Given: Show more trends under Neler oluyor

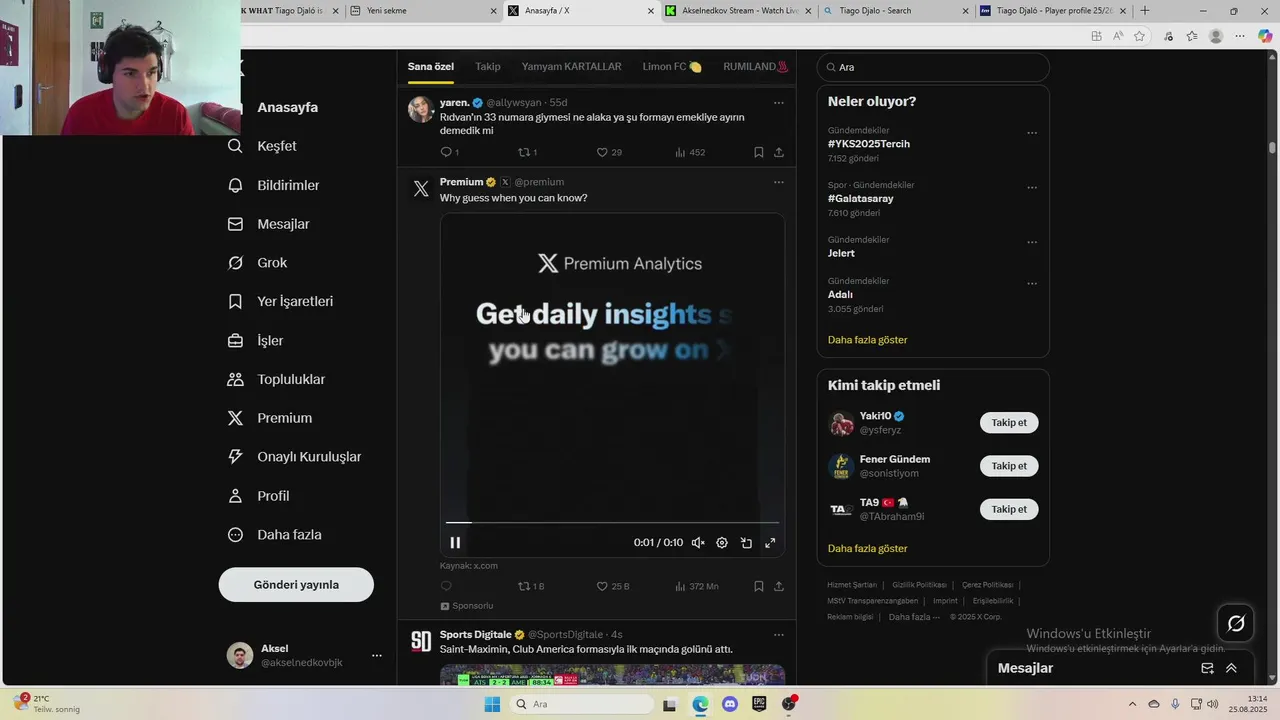Looking at the screenshot, I should 868,340.
